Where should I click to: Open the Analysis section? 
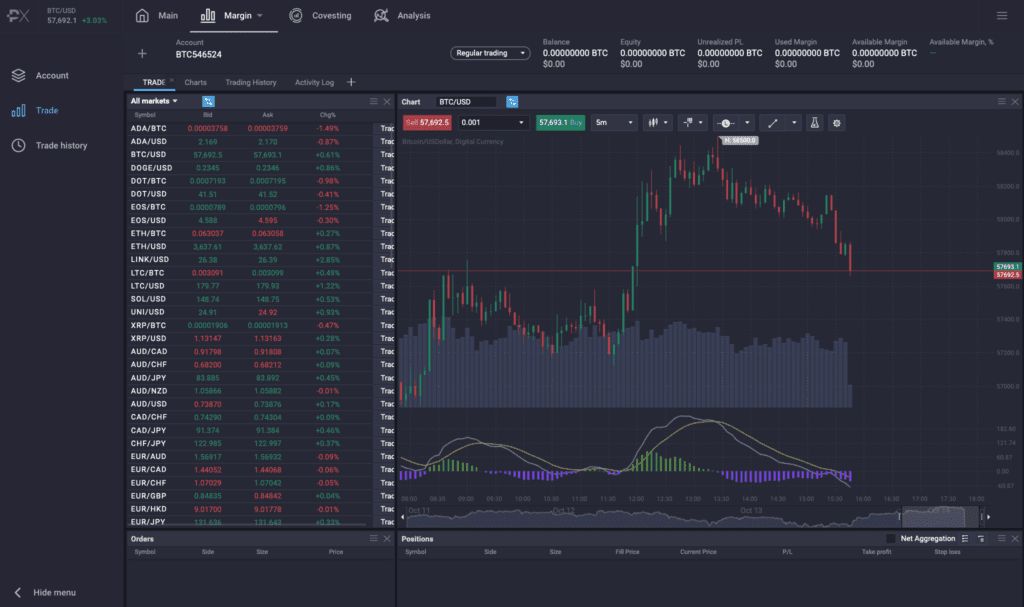point(402,16)
